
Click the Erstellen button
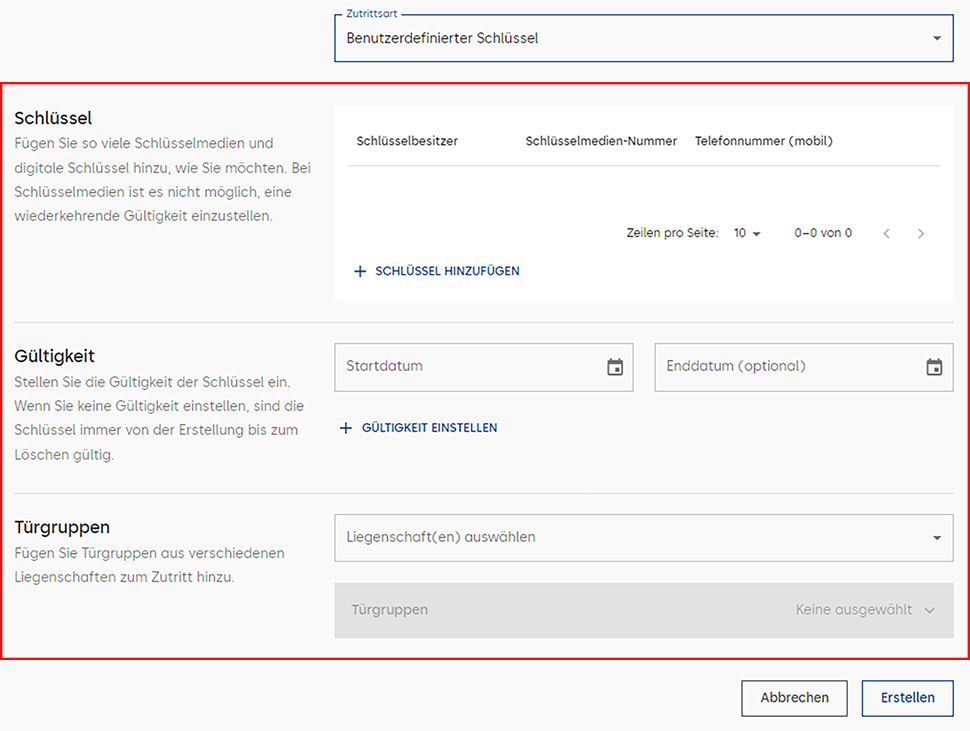click(x=908, y=698)
